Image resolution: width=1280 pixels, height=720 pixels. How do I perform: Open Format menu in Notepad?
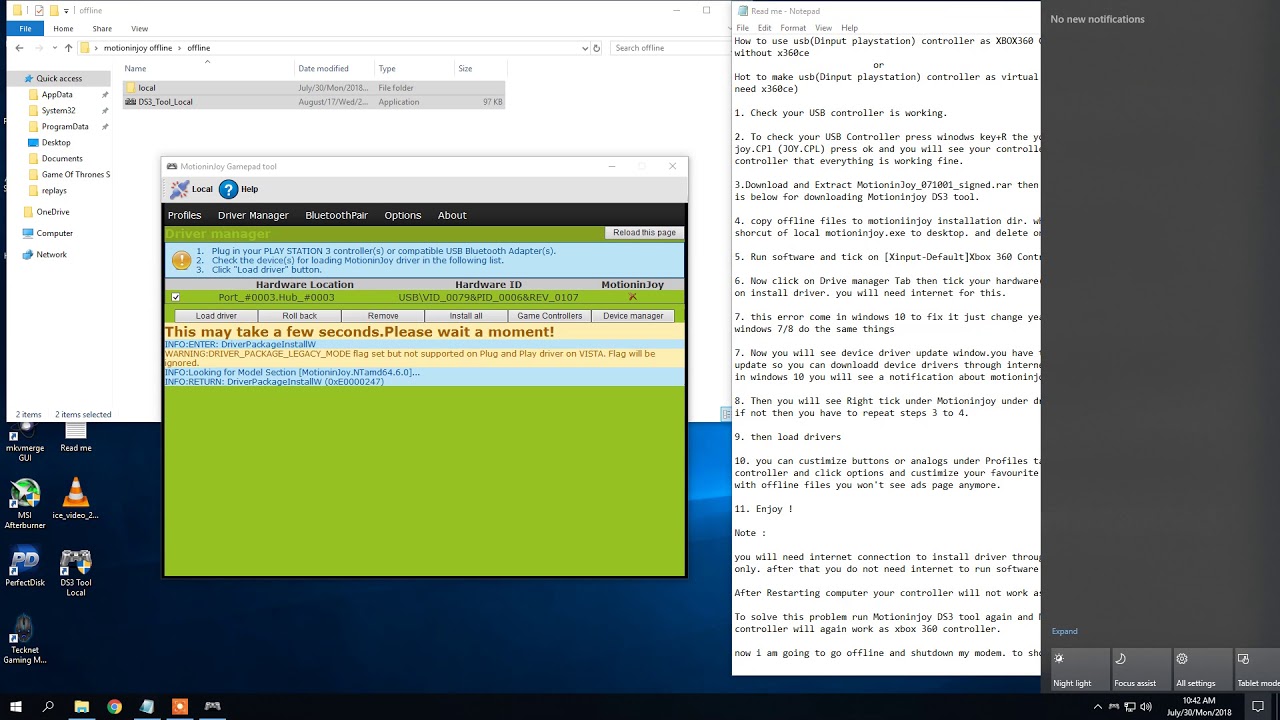pos(793,28)
